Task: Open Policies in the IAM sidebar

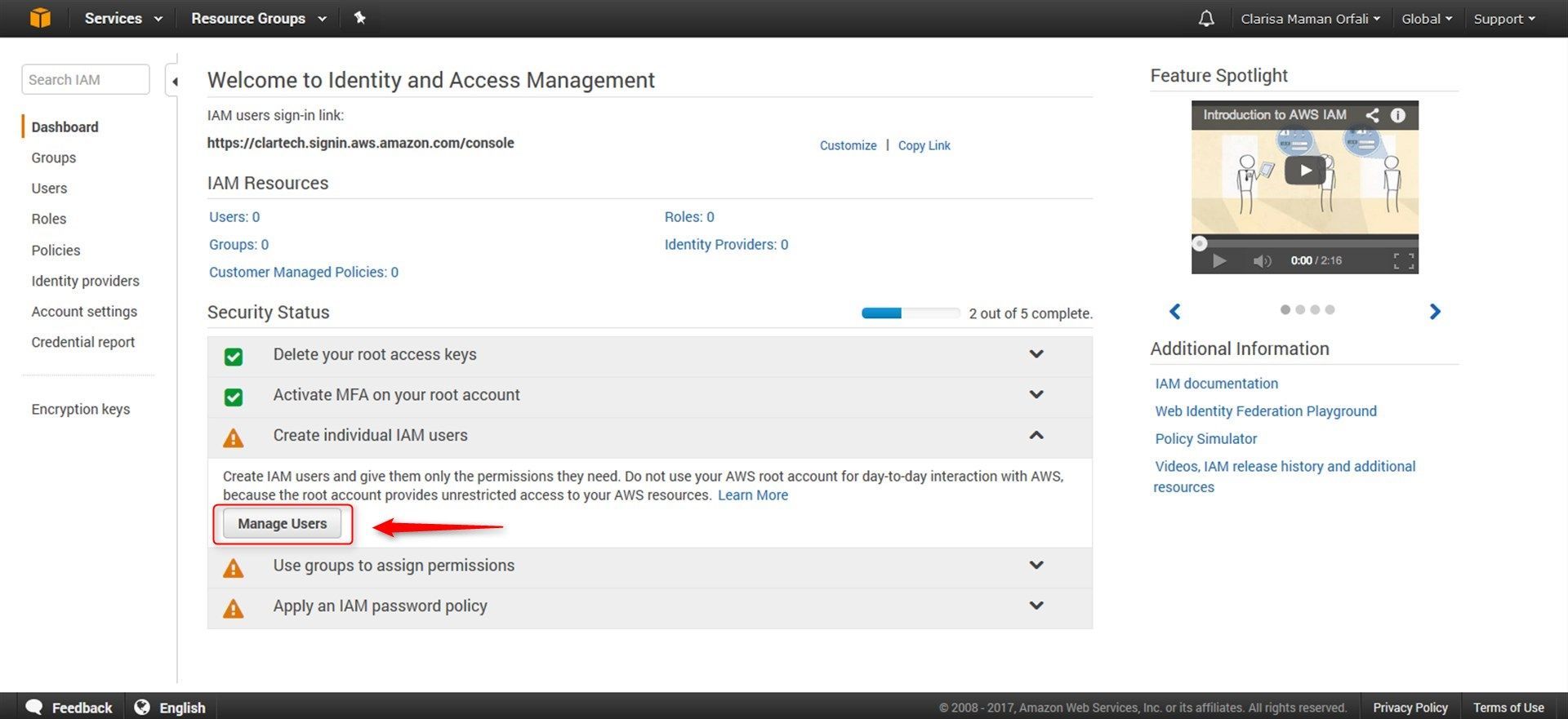Action: (56, 250)
